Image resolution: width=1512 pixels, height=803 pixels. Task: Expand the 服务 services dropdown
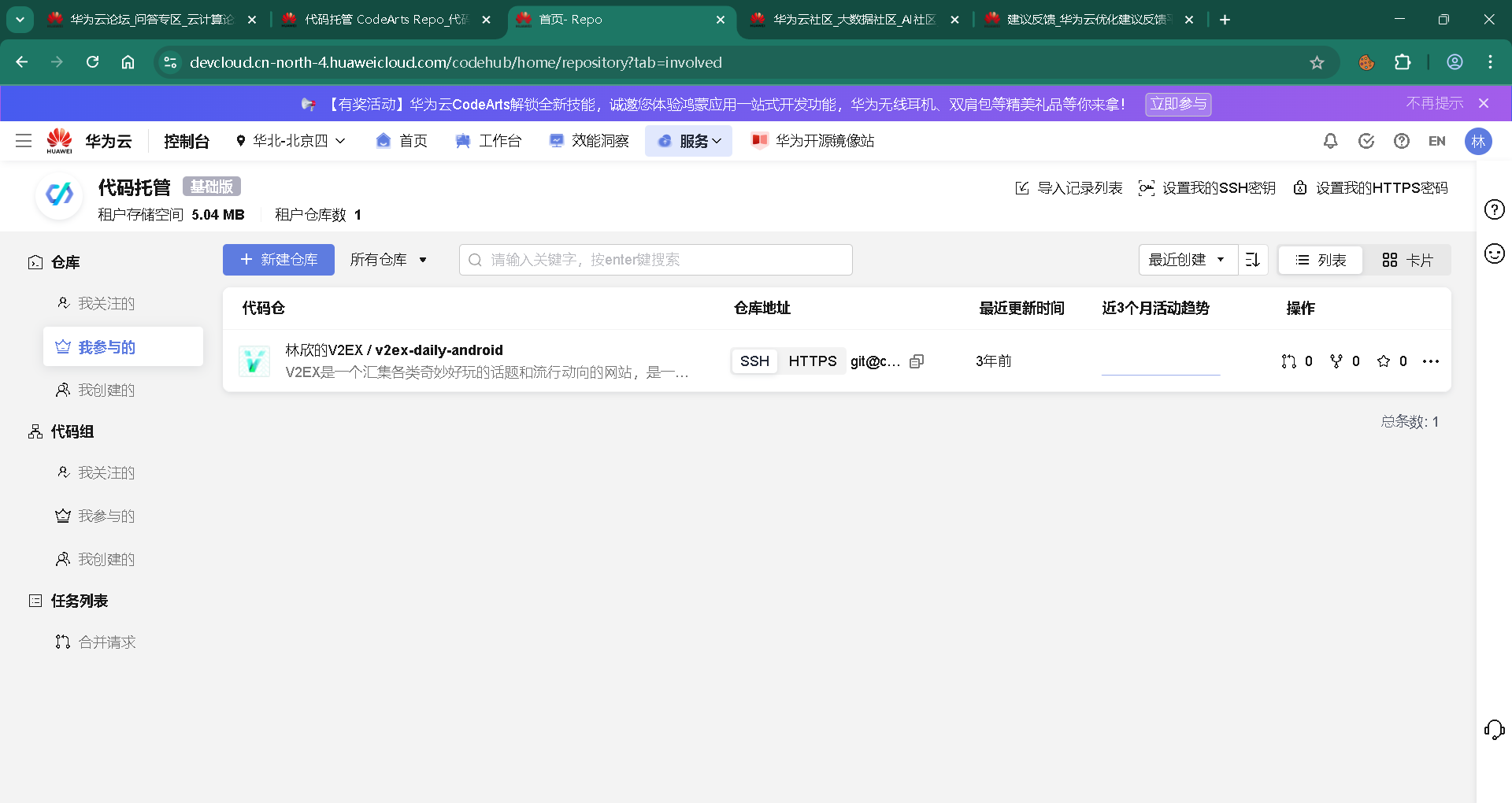tap(689, 141)
